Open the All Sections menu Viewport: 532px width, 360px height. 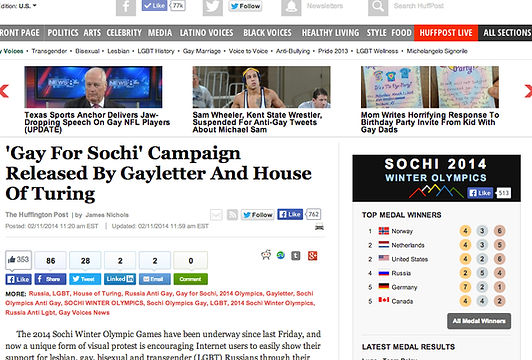click(507, 33)
